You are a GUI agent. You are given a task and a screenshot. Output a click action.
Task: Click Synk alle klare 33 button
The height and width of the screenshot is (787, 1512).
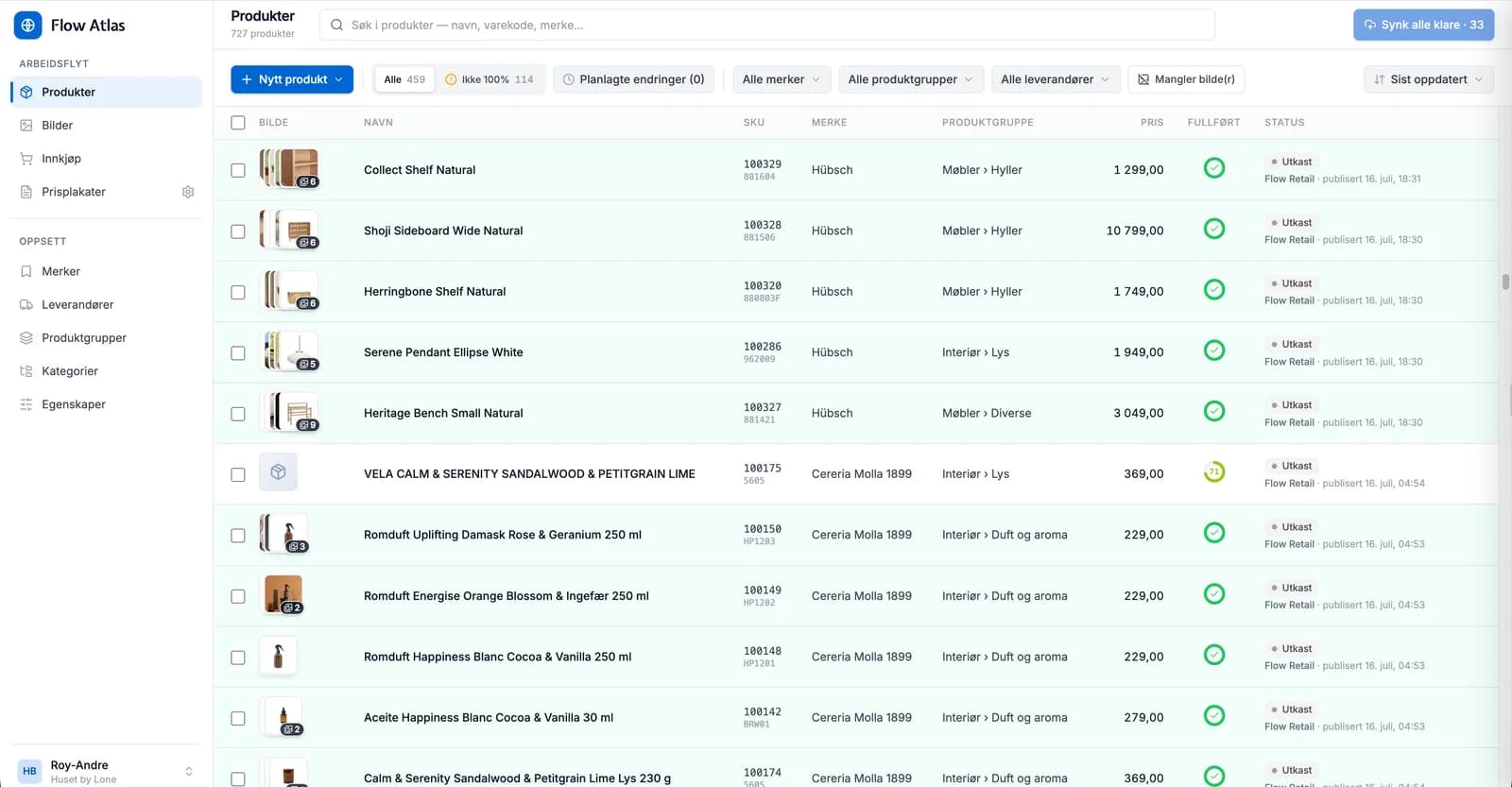(x=1423, y=25)
